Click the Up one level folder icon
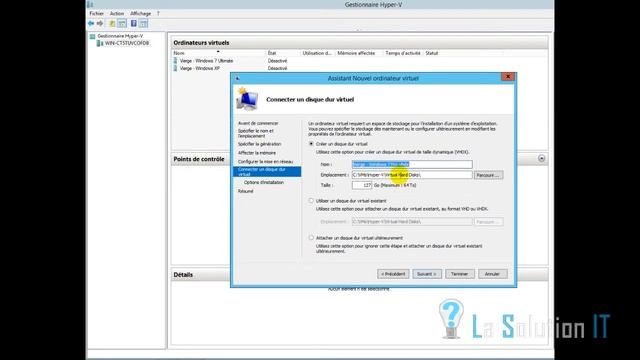The width and height of the screenshot is (640, 360). click(112, 24)
